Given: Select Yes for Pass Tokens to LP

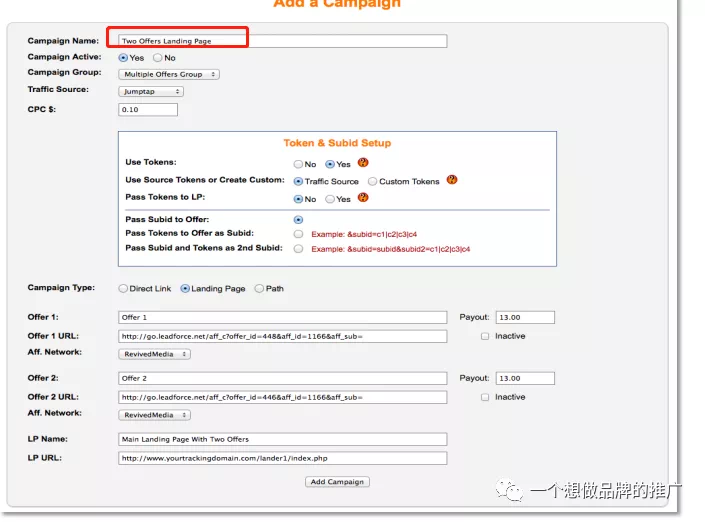Looking at the screenshot, I should [330, 199].
